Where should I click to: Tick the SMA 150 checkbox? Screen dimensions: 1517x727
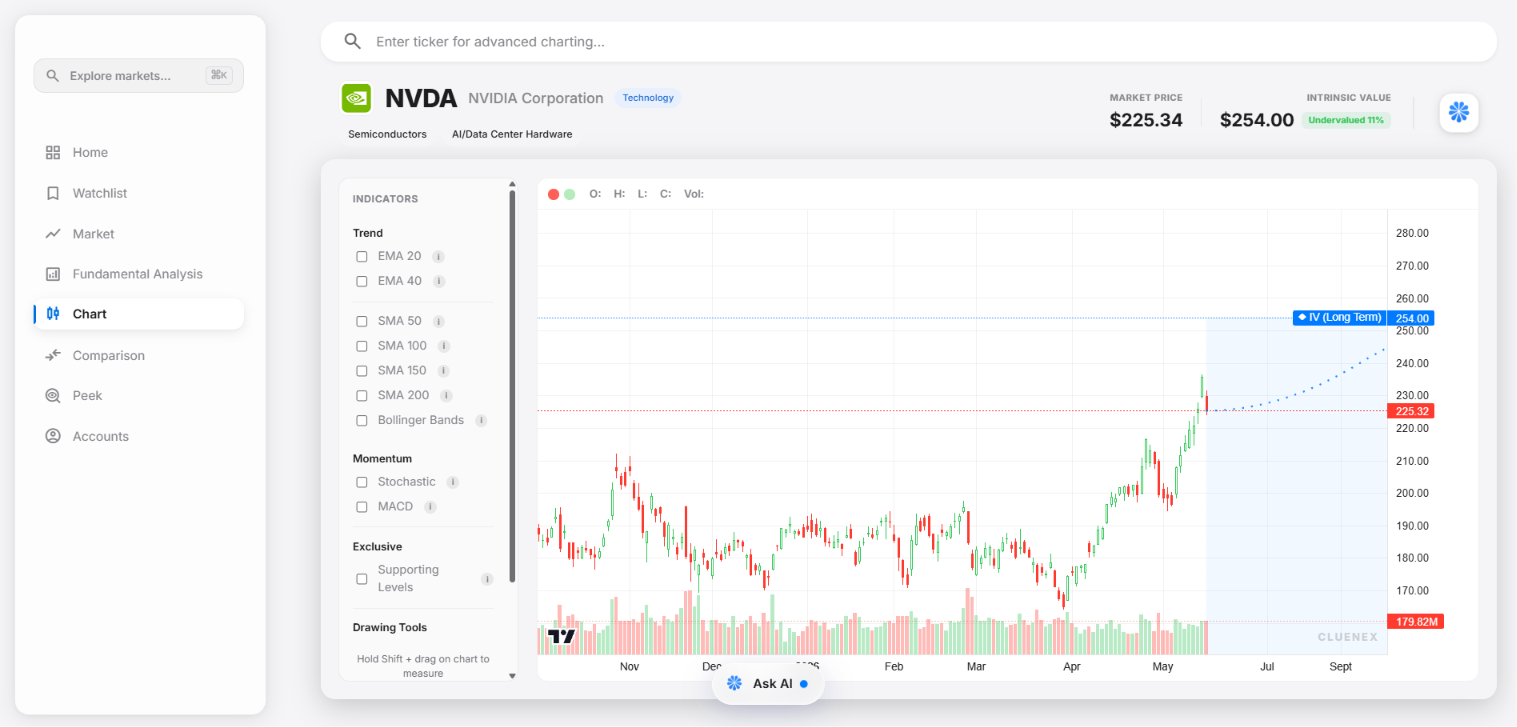click(362, 371)
